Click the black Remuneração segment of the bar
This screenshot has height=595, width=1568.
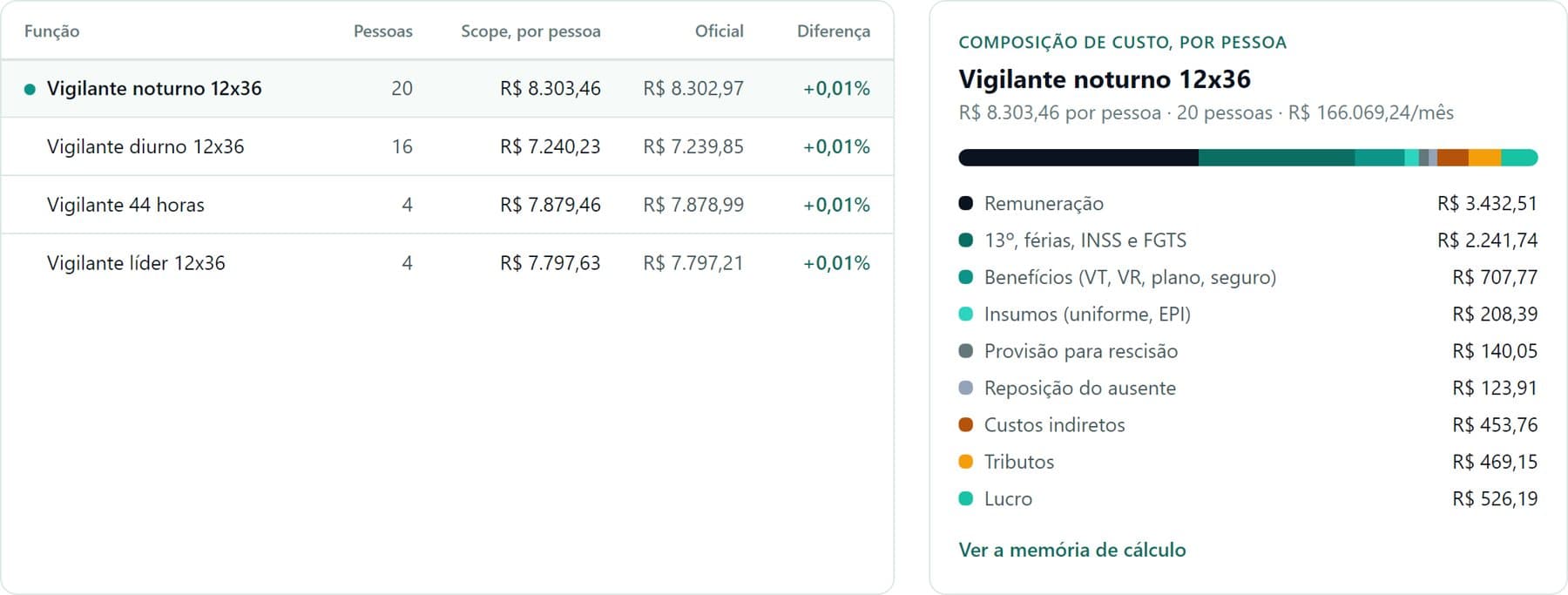pyautogui.click(x=1078, y=158)
